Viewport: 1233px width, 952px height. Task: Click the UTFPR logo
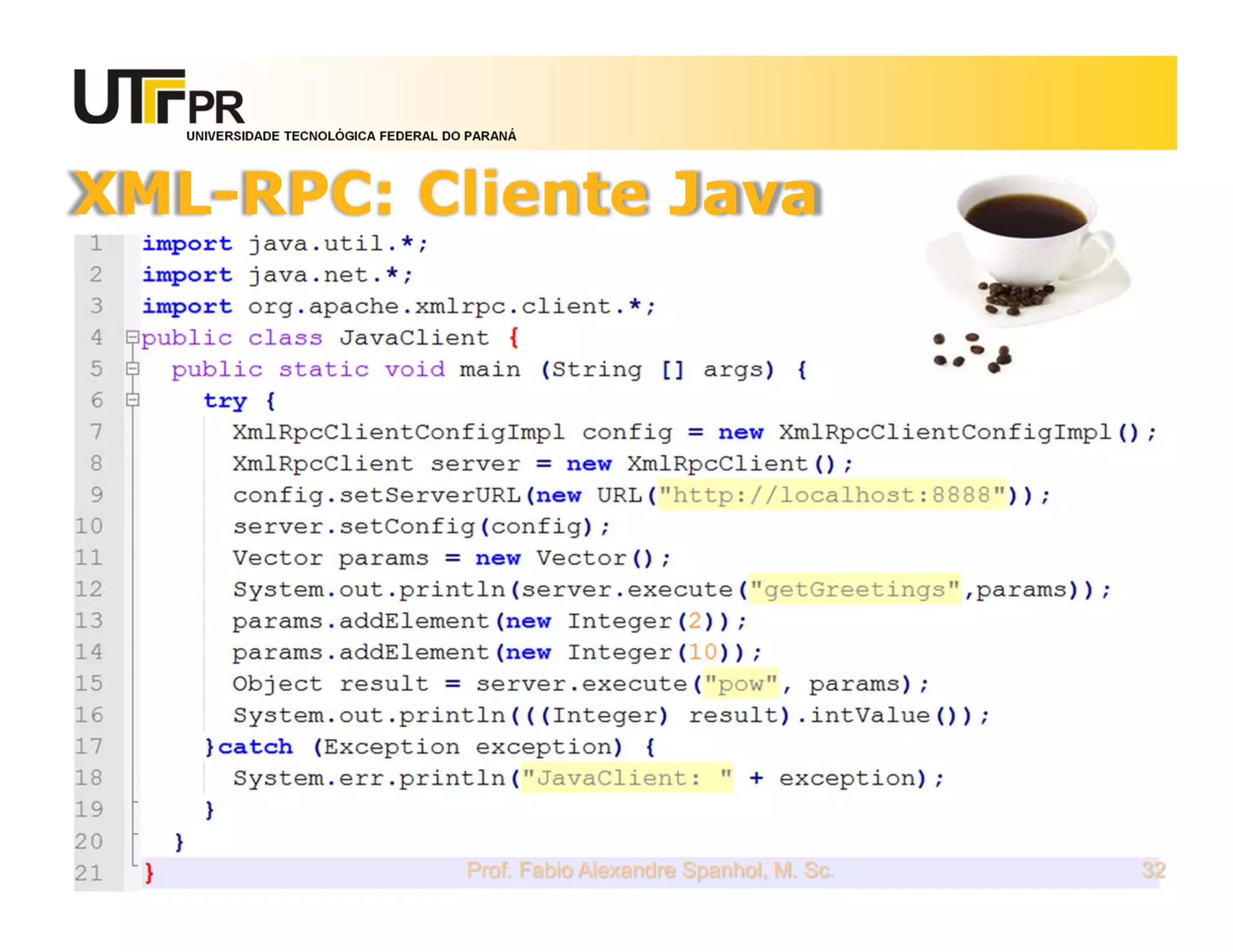[159, 97]
